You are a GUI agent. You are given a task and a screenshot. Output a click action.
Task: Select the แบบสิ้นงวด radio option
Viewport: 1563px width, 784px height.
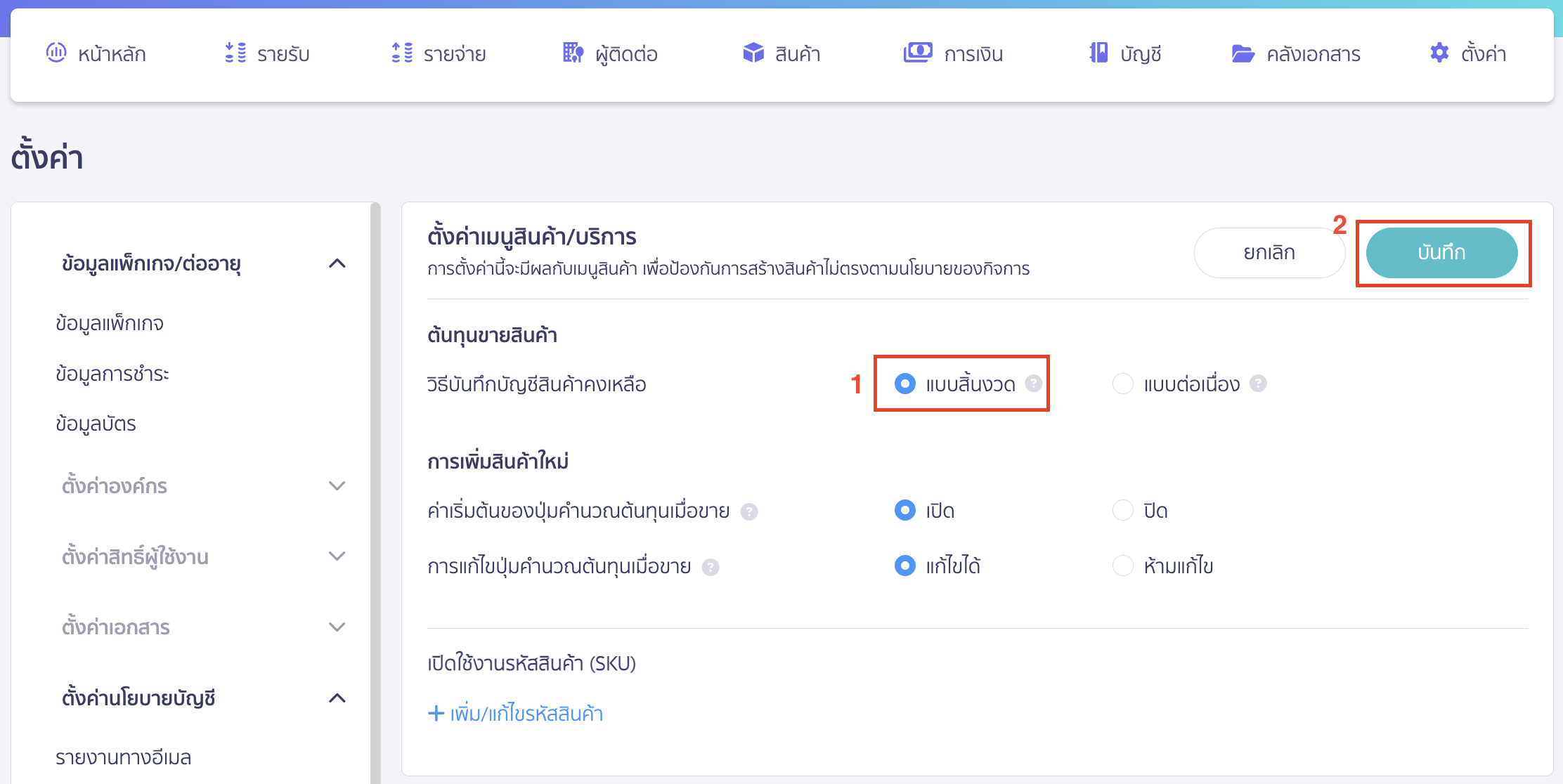tap(905, 384)
